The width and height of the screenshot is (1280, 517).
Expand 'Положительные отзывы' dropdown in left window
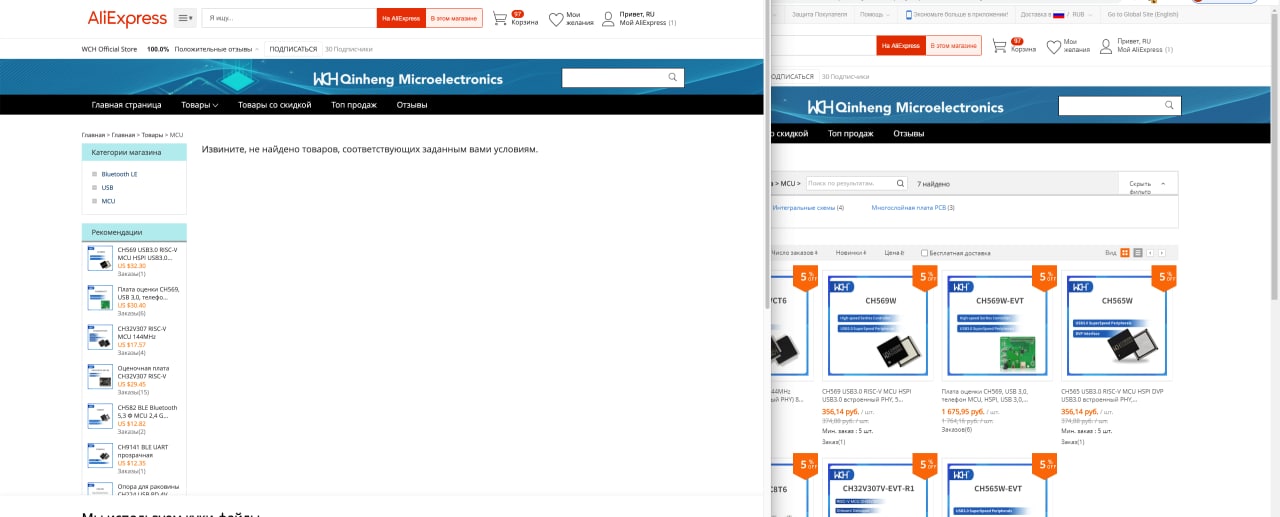216,48
